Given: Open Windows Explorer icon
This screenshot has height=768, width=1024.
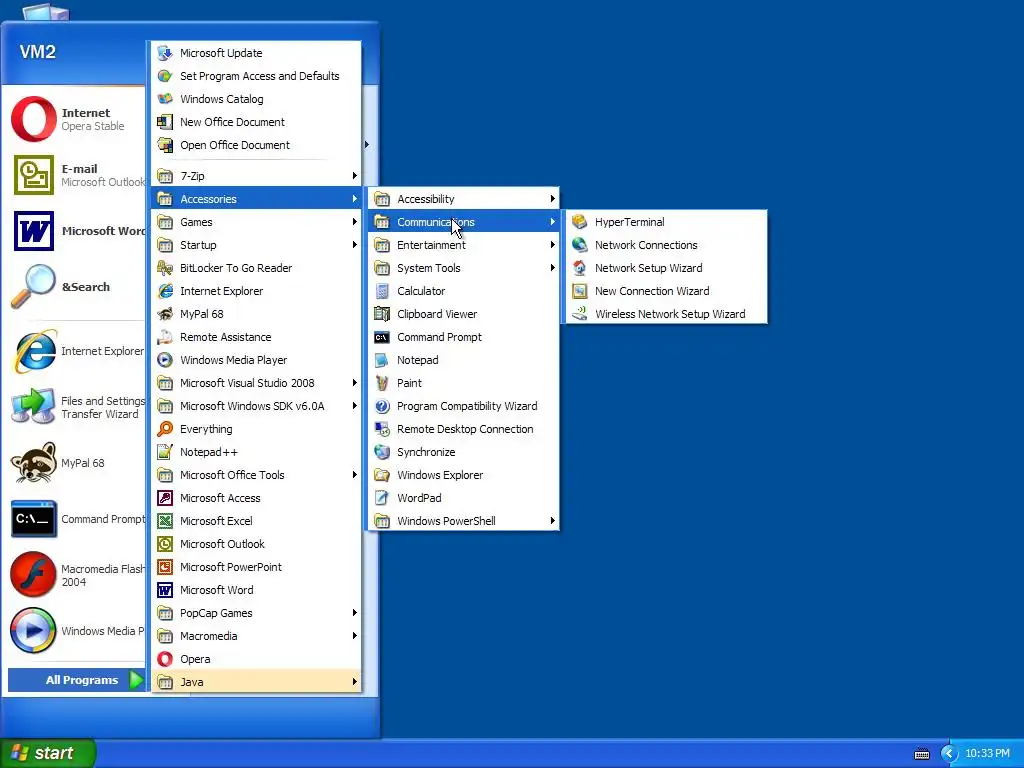Looking at the screenshot, I should point(382,475).
